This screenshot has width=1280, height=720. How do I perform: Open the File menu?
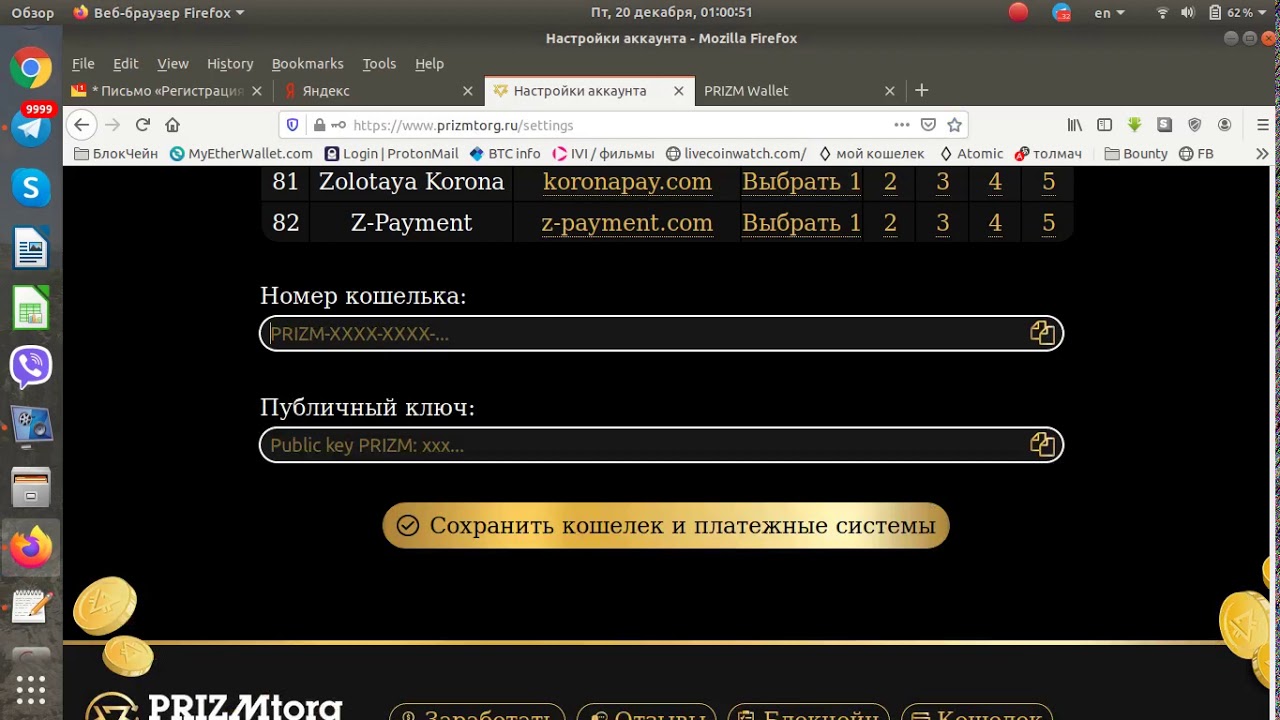click(x=83, y=63)
